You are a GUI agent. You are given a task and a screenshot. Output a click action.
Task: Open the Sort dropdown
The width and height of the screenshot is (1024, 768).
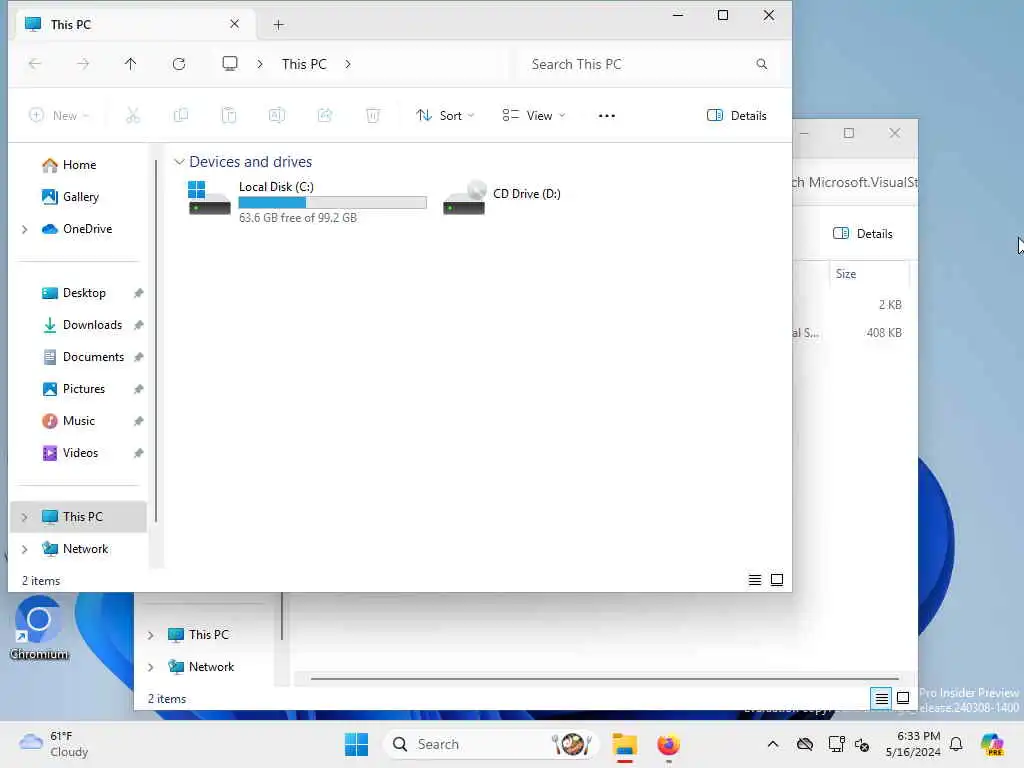pos(445,116)
